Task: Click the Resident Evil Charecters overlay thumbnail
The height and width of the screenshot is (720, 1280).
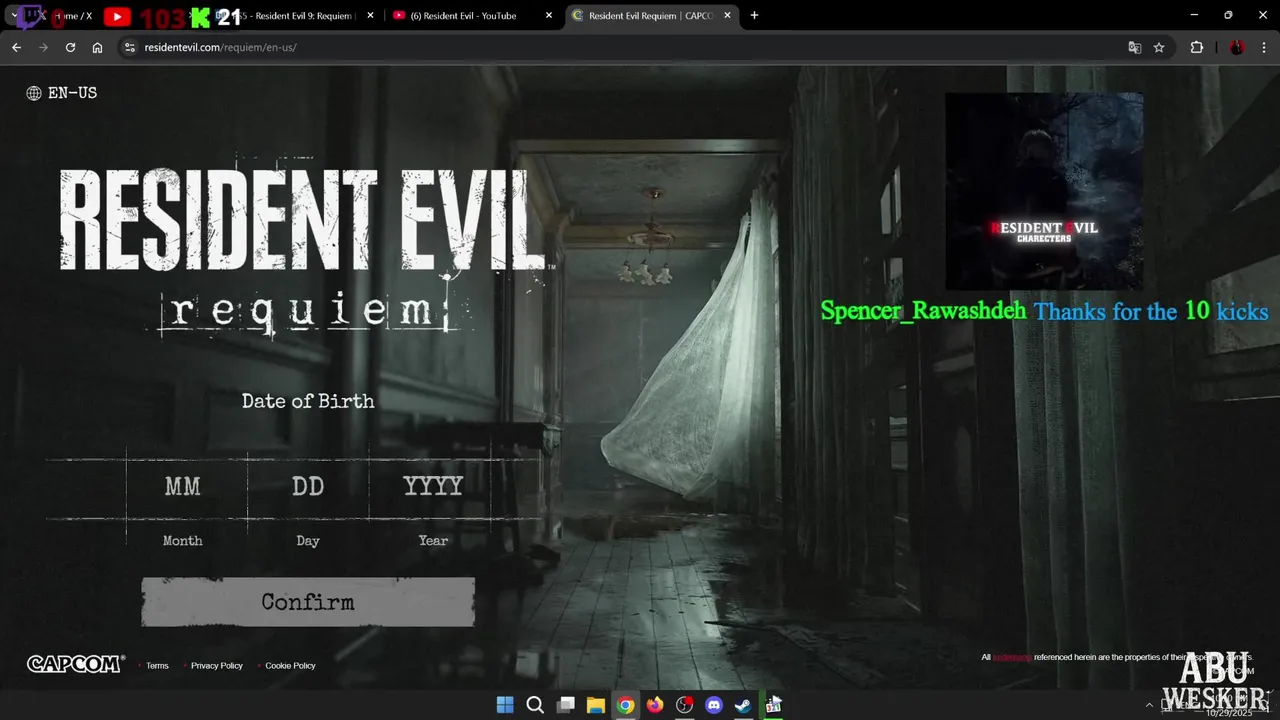Action: (1044, 191)
